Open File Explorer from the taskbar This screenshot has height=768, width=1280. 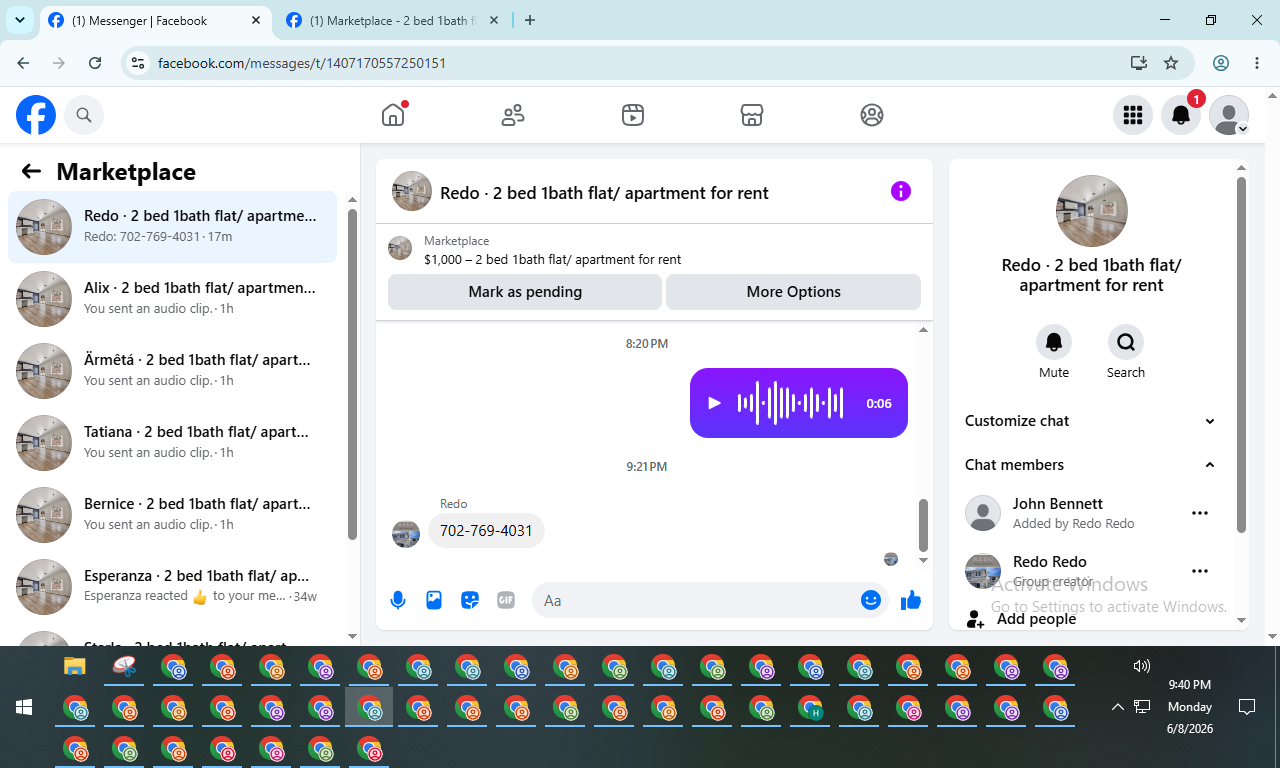pos(75,667)
